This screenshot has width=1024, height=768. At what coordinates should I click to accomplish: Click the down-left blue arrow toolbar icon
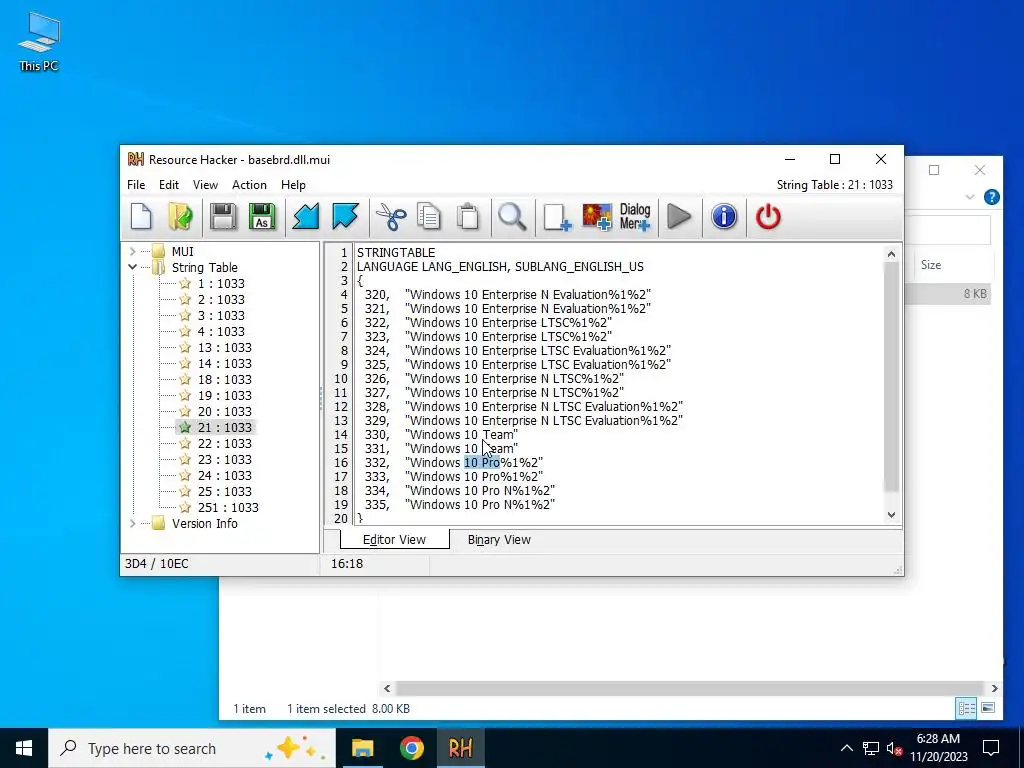coord(305,217)
